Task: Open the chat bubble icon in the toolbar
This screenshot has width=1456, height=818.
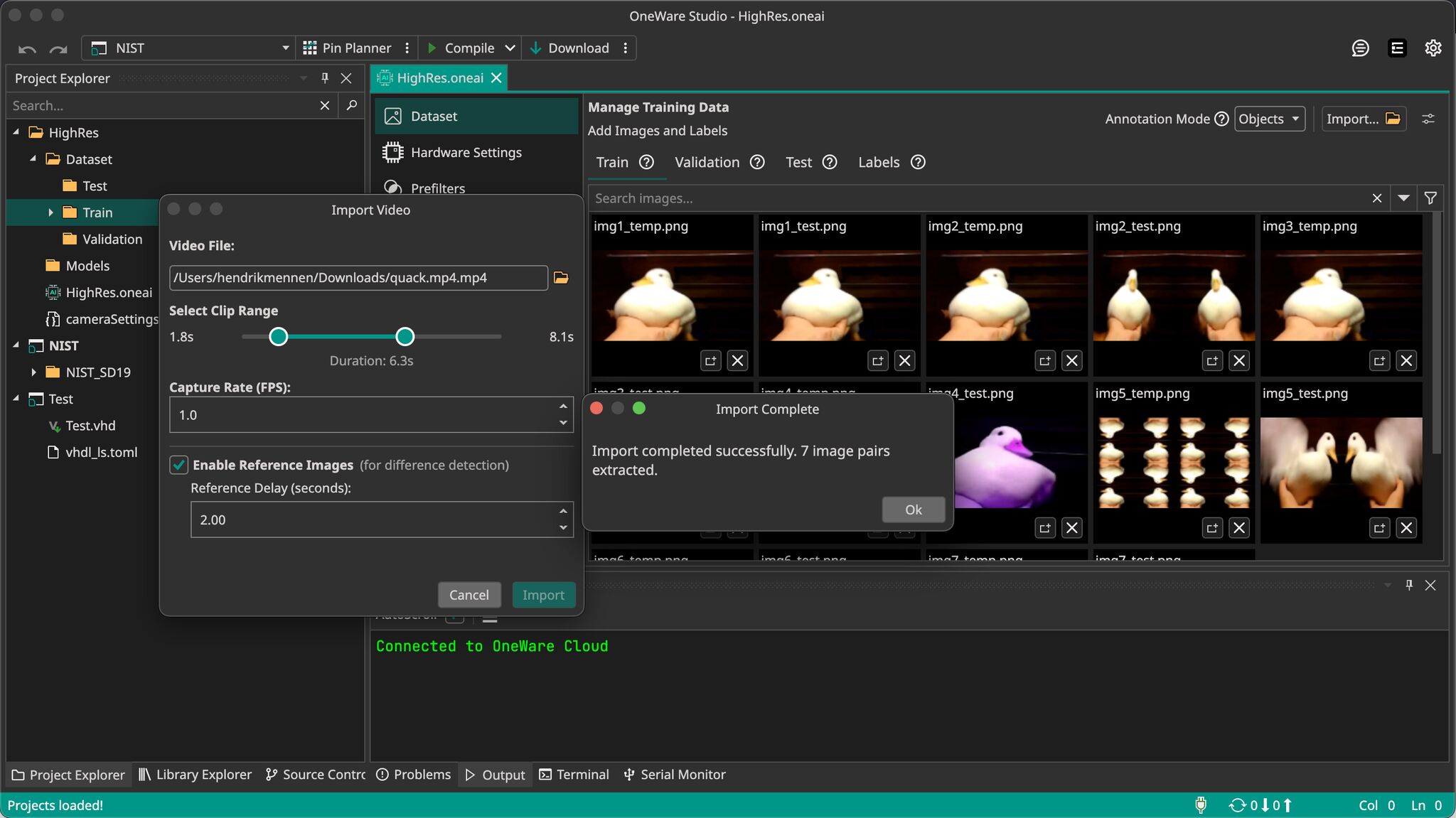Action: click(x=1360, y=48)
